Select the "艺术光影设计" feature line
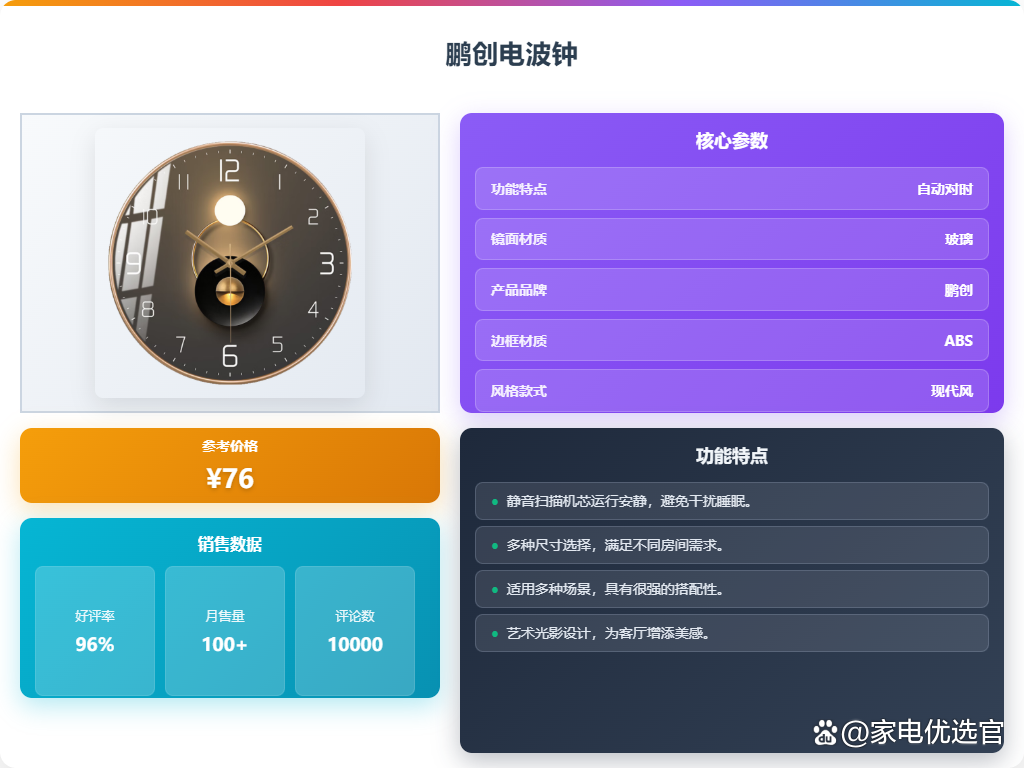Viewport: 1024px width, 768px height. (731, 633)
